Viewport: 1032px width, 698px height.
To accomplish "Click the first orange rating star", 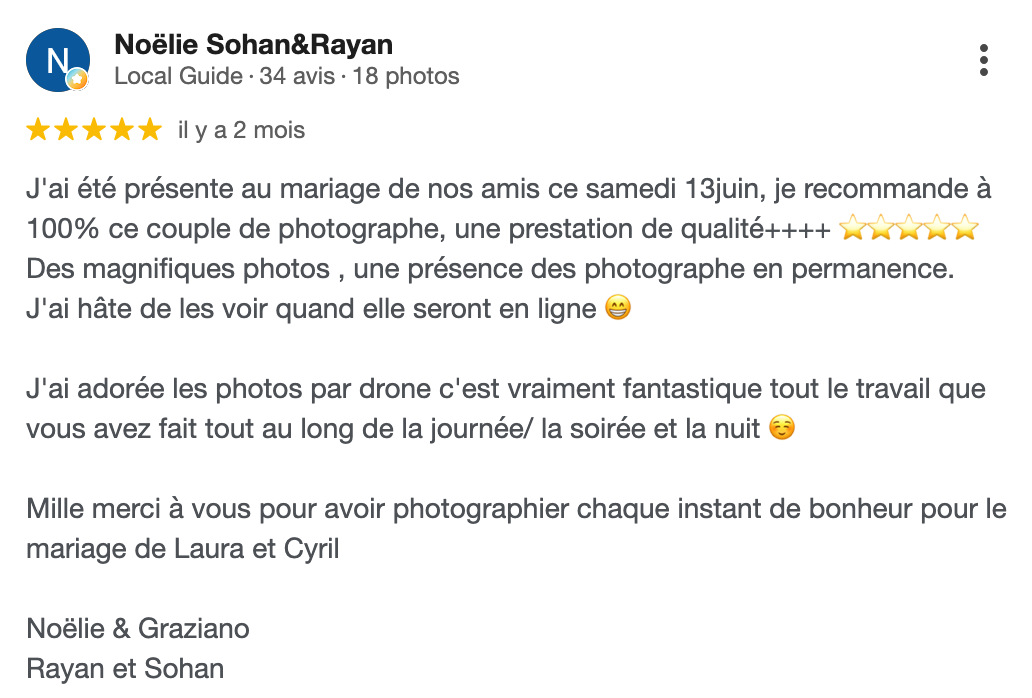I will pyautogui.click(x=38, y=130).
